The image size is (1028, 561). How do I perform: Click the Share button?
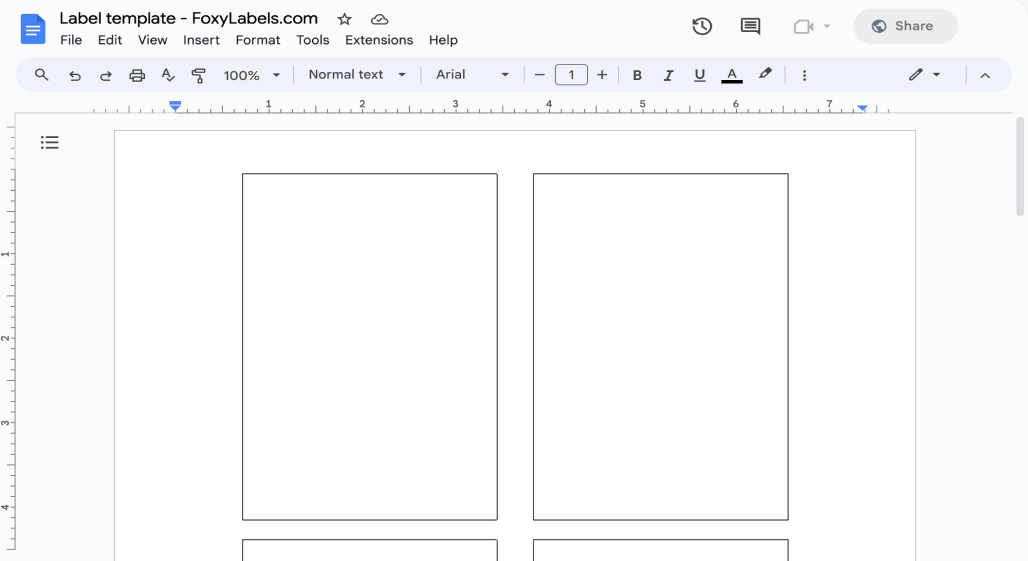tap(905, 26)
